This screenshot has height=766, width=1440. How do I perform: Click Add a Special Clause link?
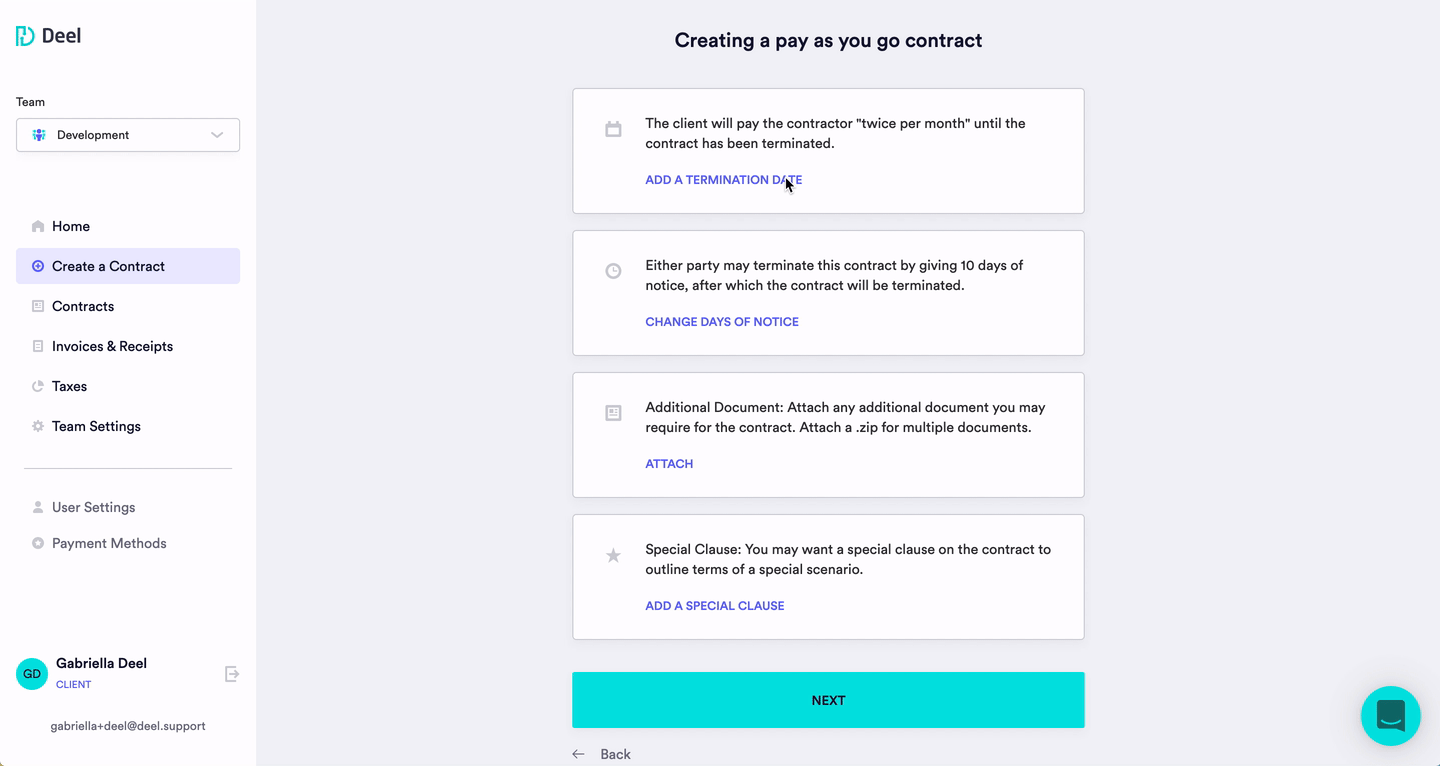coord(715,606)
